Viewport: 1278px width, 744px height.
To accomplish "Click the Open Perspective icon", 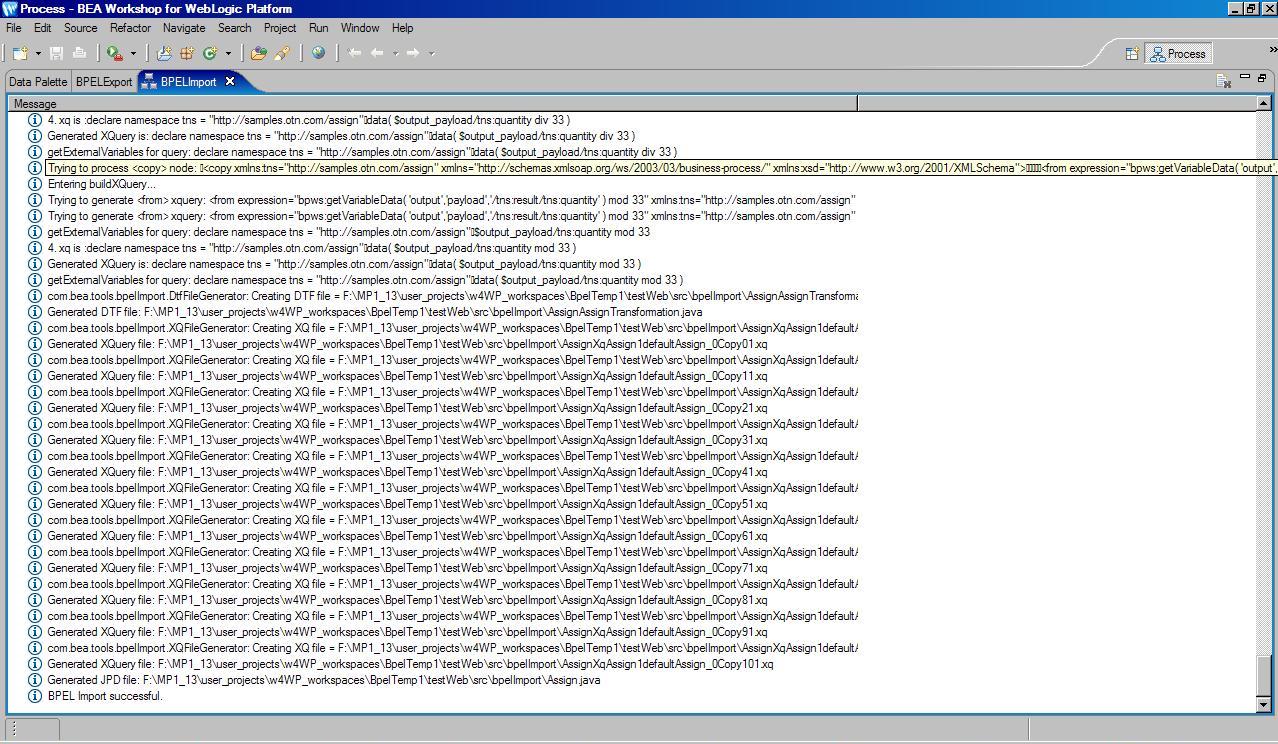I will pos(1132,54).
